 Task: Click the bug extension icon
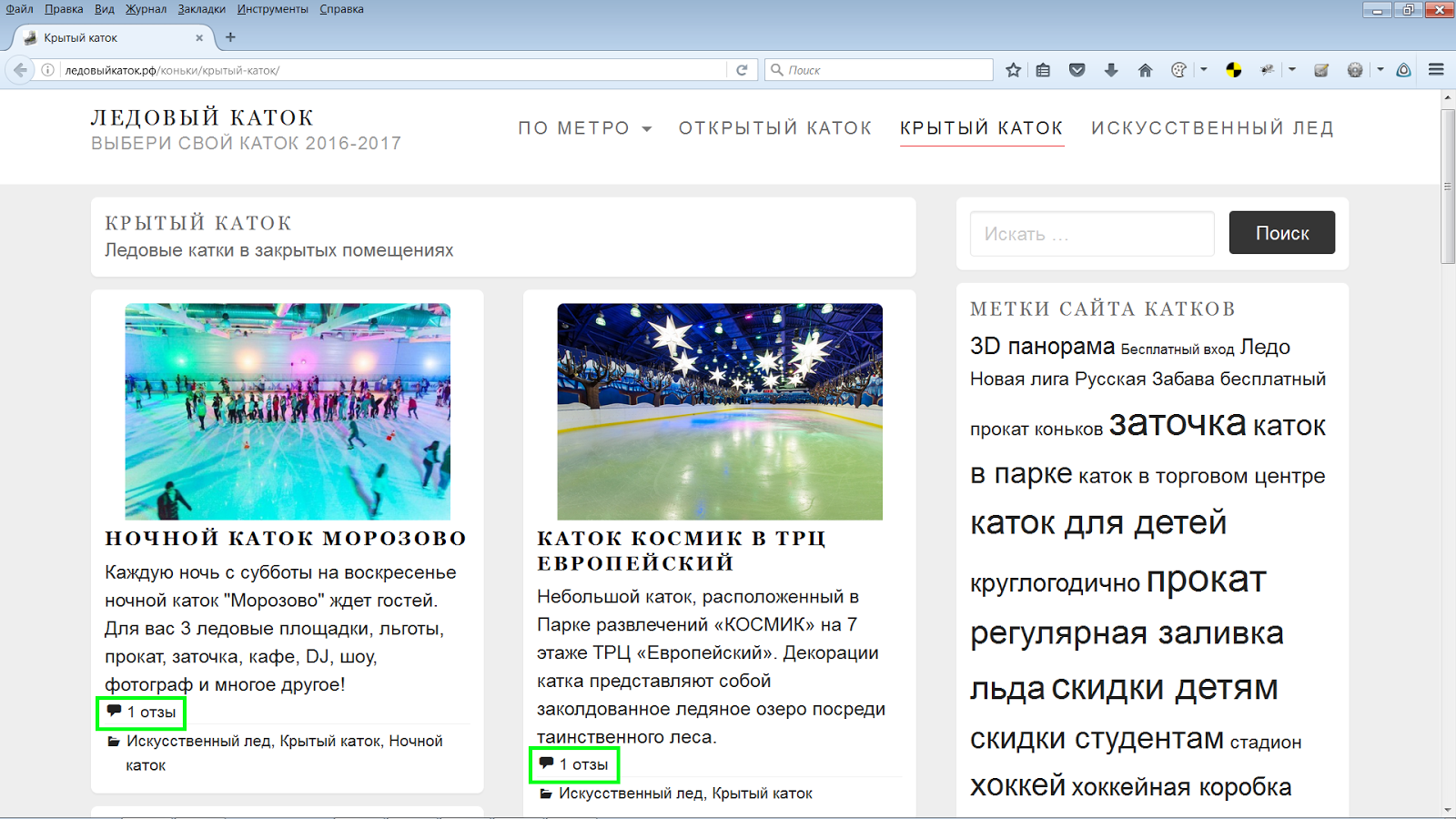pos(1267,70)
